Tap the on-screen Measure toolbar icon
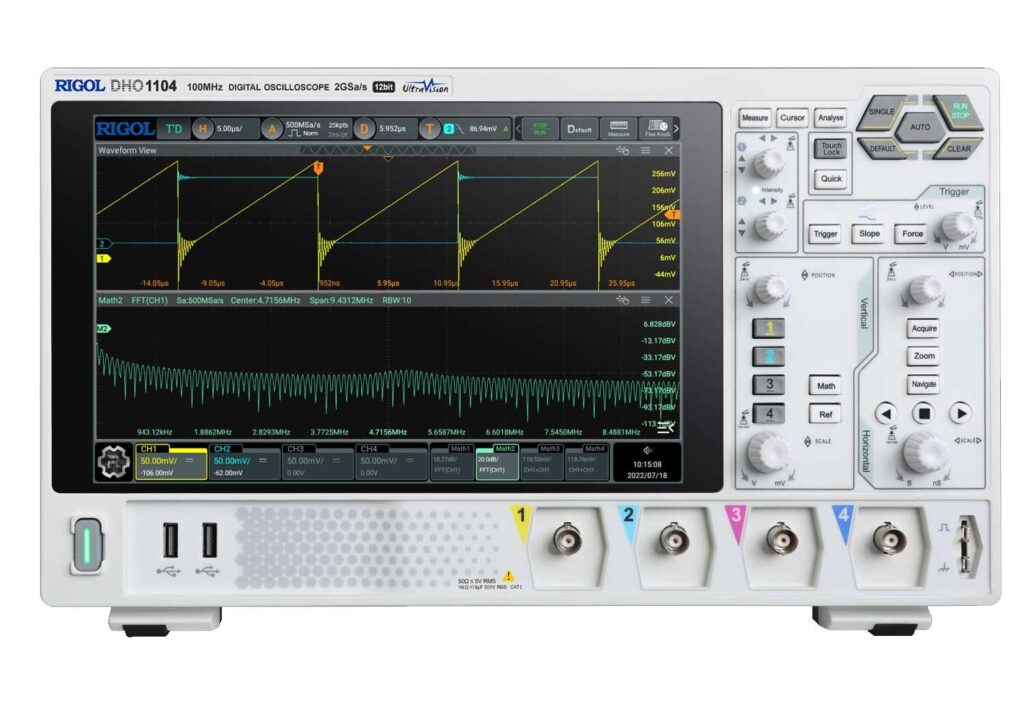Screen dimensions: 1024x724 tap(618, 129)
